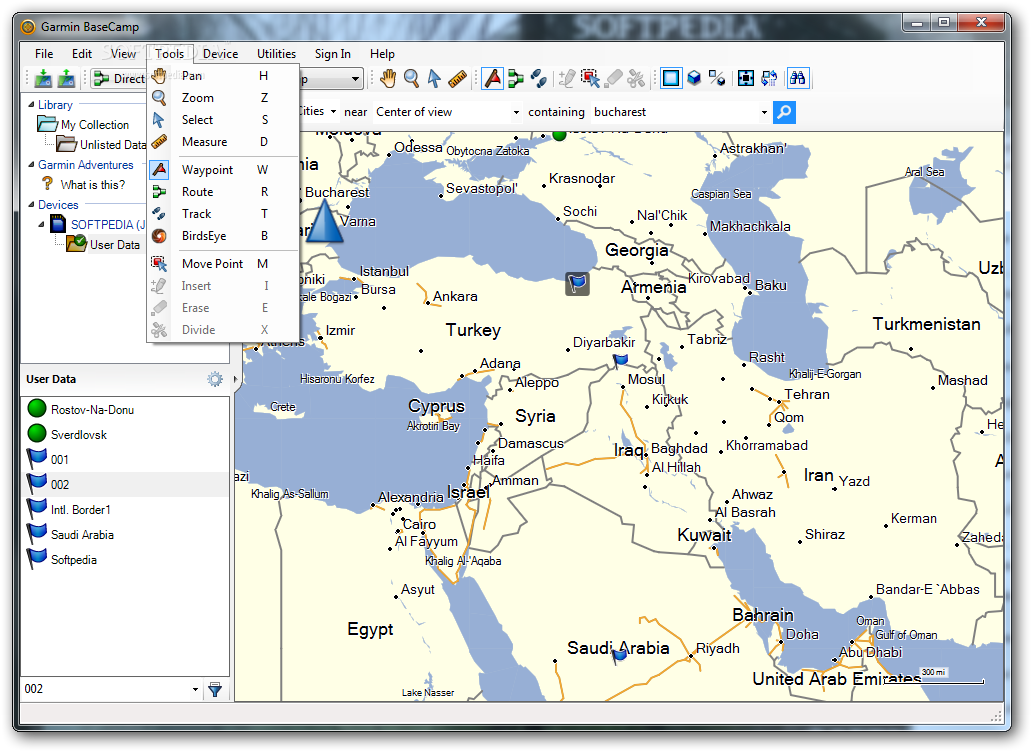Collapse the Garmin Adventures section
Viewport: 1032px width, 752px height.
click(31, 164)
